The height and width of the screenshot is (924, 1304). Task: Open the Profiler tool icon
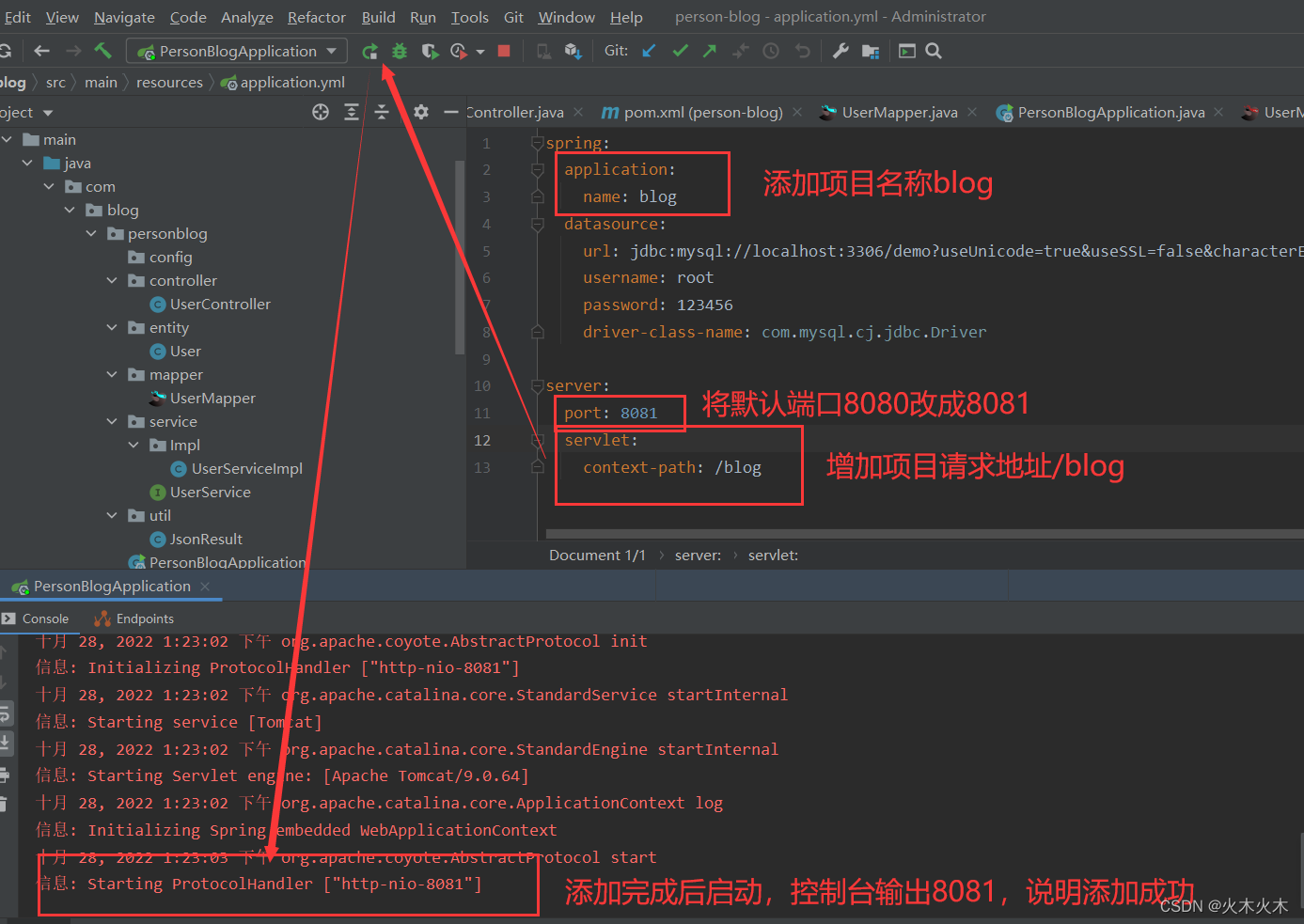[x=457, y=51]
